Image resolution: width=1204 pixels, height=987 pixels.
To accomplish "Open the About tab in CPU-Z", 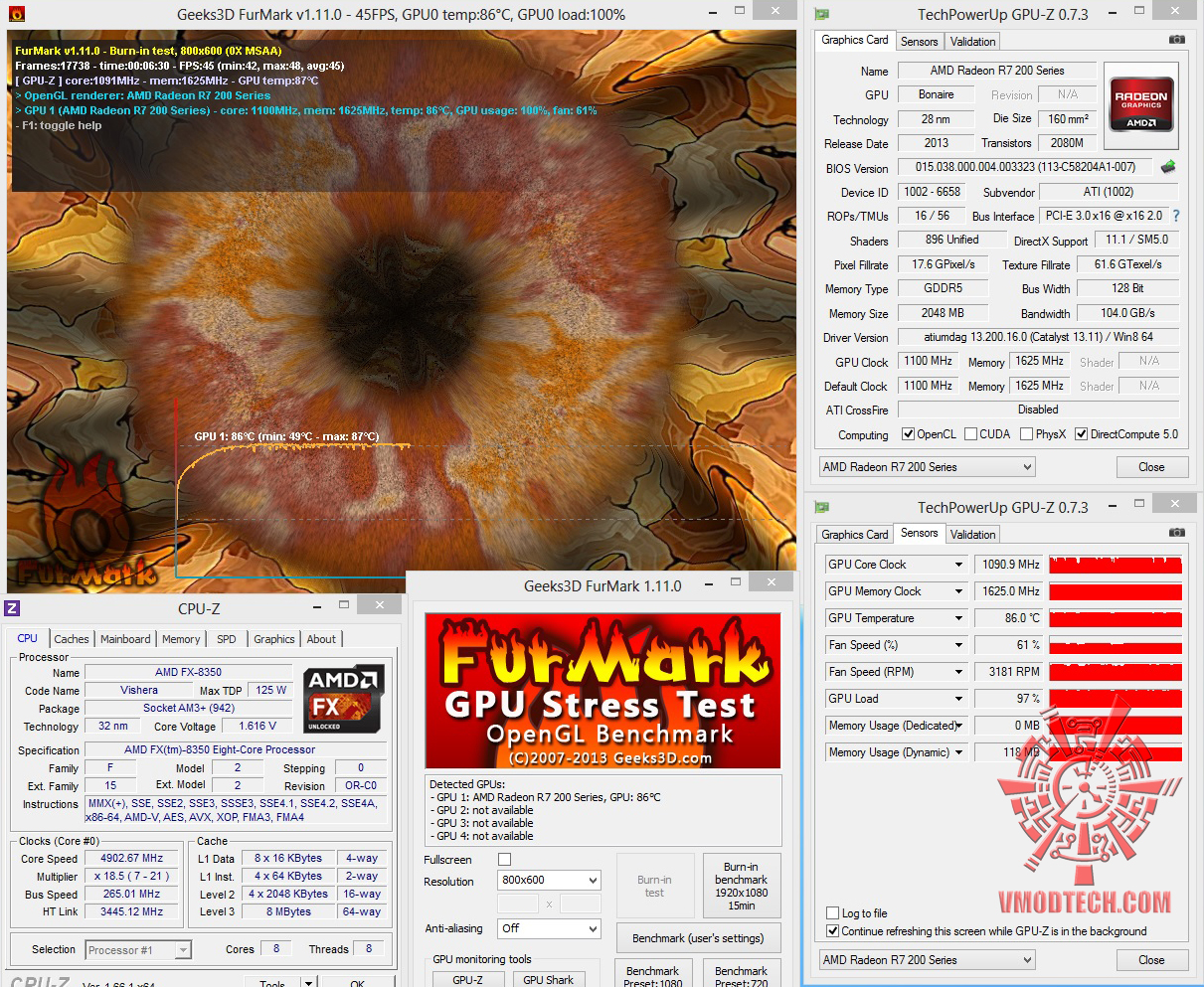I will 321,639.
